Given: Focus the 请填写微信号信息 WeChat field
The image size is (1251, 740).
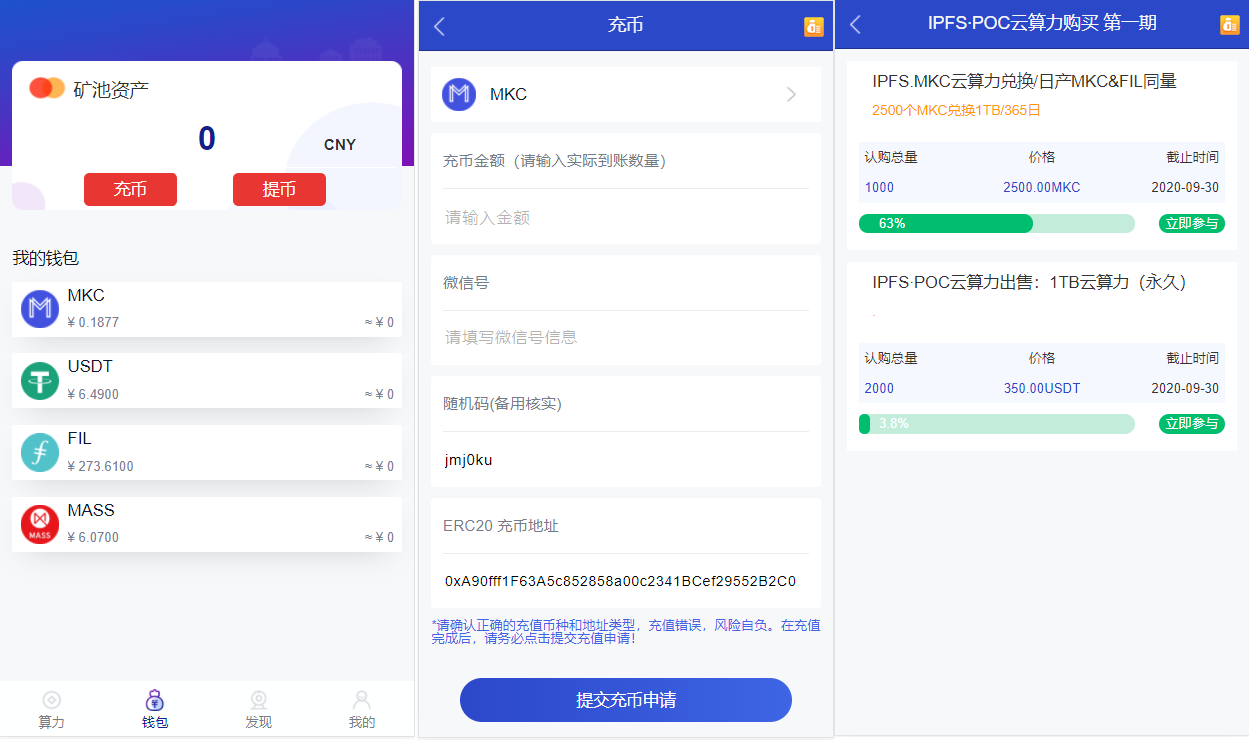Looking at the screenshot, I should pyautogui.click(x=626, y=337).
